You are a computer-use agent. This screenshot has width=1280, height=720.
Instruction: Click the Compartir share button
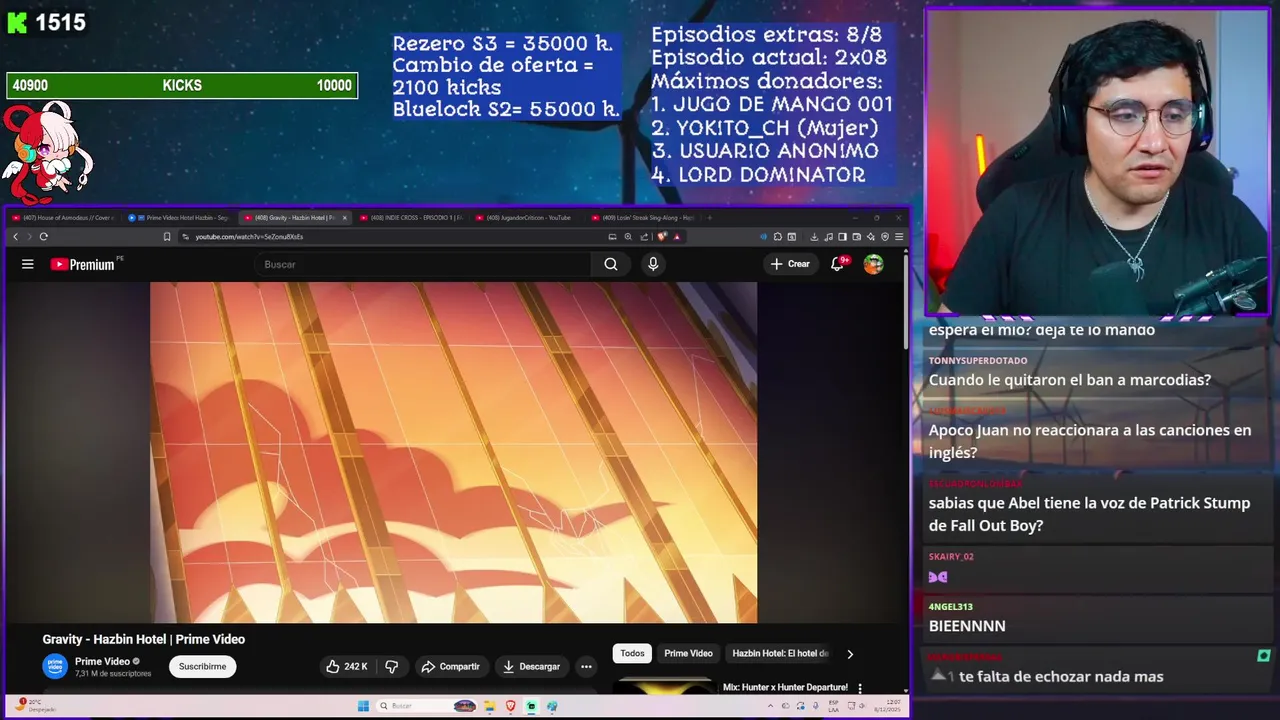click(451, 666)
